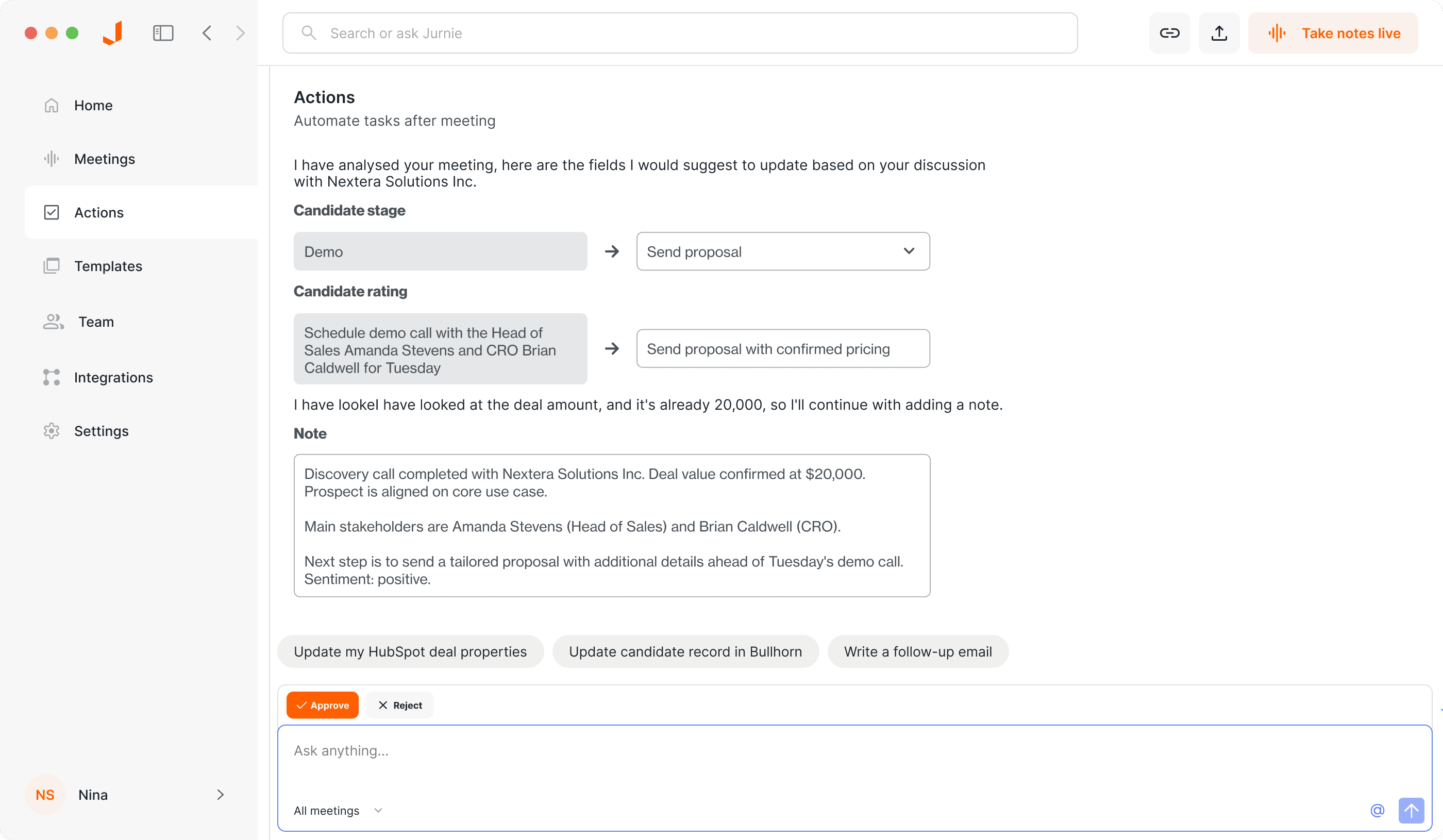Click the Jurnie logo icon
The height and width of the screenshot is (840, 1443).
point(112,32)
